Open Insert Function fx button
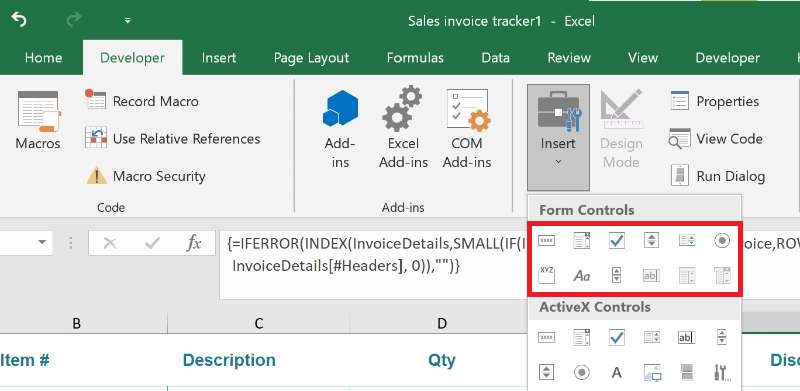The width and height of the screenshot is (800, 391). (x=194, y=243)
